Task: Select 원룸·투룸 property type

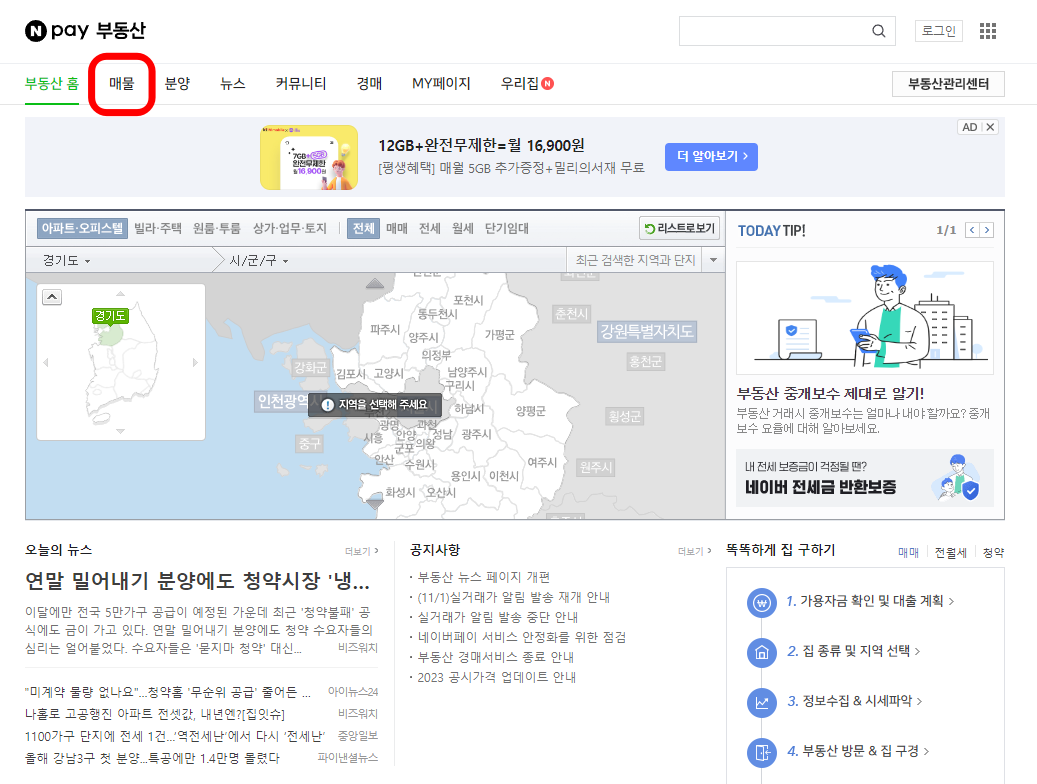Action: 216,228
